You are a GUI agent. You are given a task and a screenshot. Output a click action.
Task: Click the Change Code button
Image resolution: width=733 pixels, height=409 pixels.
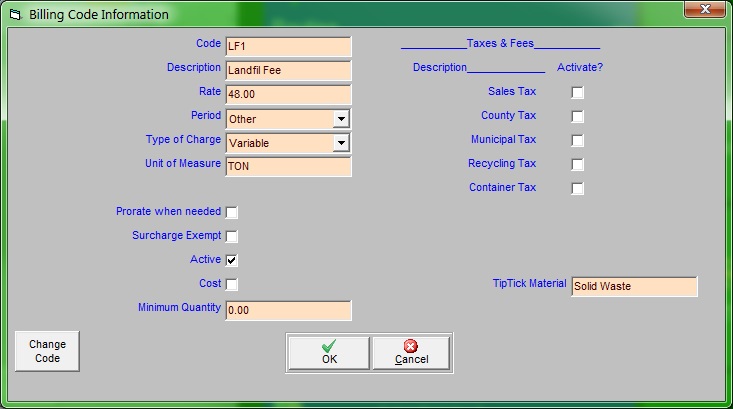[47, 351]
